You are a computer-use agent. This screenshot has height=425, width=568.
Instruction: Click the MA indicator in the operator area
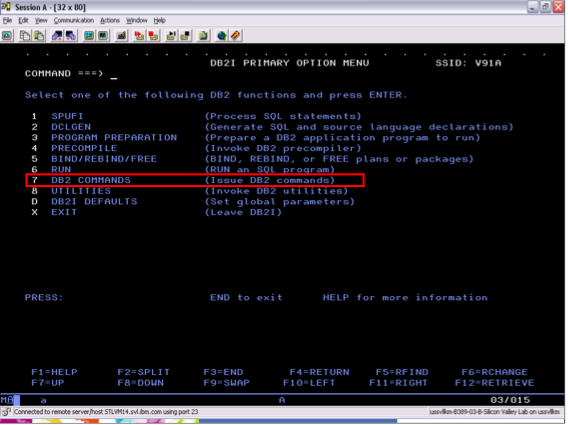tap(7, 400)
